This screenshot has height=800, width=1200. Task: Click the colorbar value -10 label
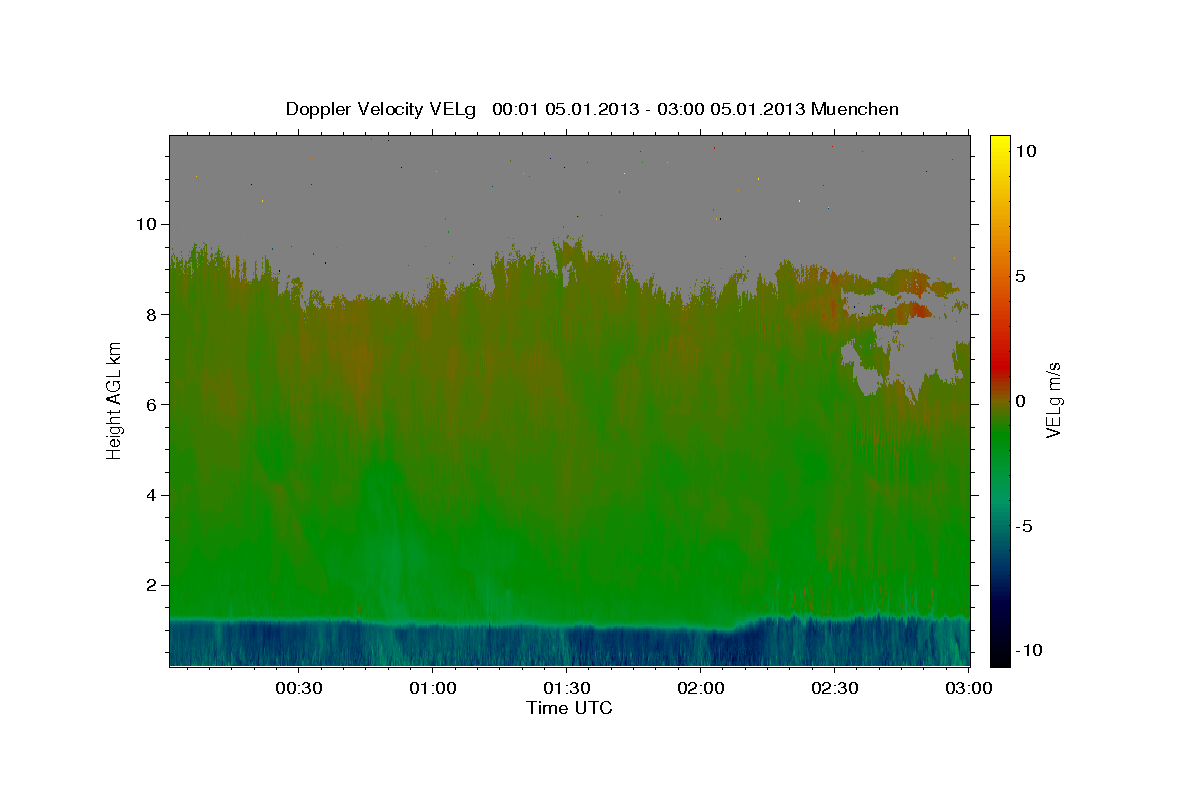[1029, 651]
